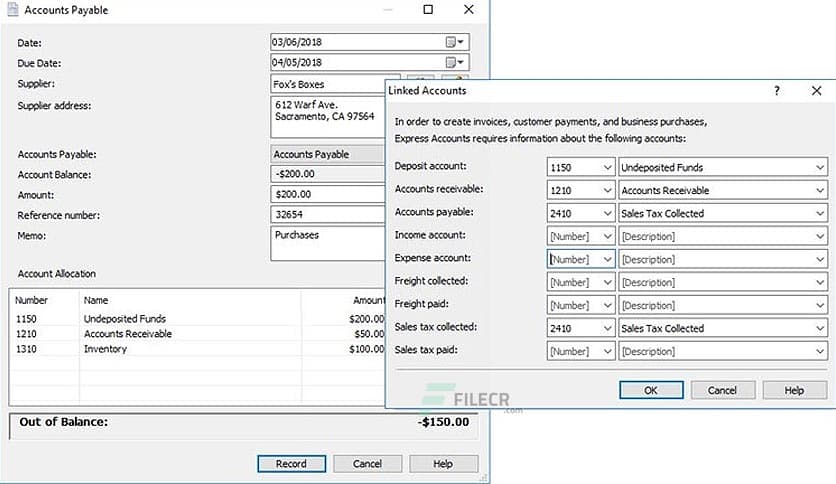Open Sales tax paid description dropdown
Image resolution: width=836 pixels, height=484 pixels.
pyautogui.click(x=819, y=351)
